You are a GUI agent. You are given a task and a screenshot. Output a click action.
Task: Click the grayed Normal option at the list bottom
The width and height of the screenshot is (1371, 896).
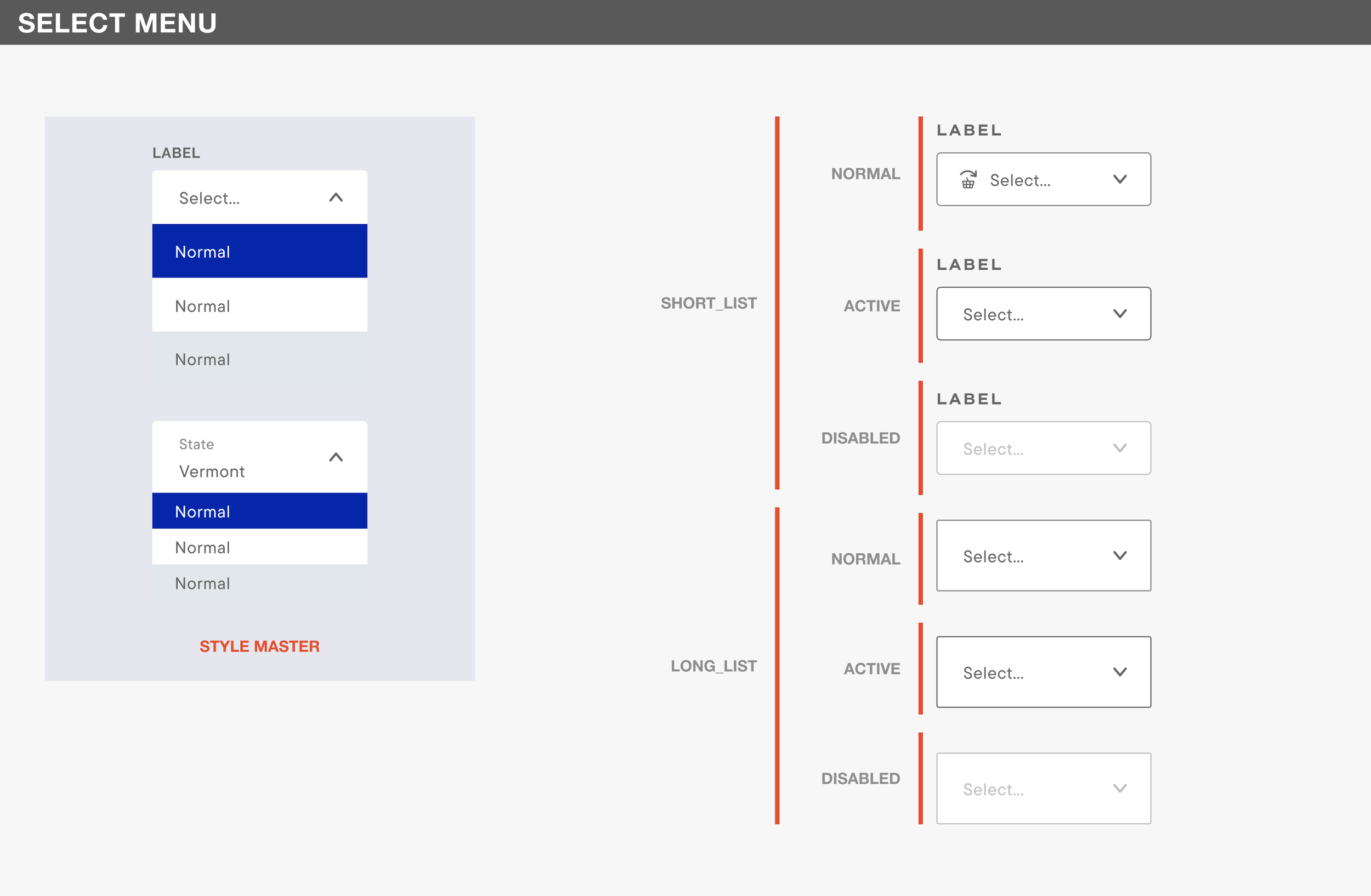coord(259,359)
